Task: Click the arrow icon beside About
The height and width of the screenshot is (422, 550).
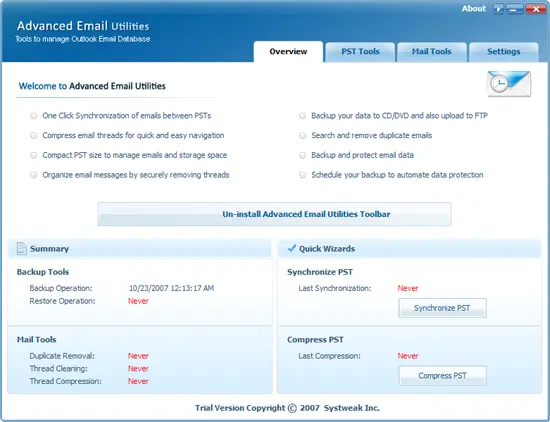Action: click(498, 9)
